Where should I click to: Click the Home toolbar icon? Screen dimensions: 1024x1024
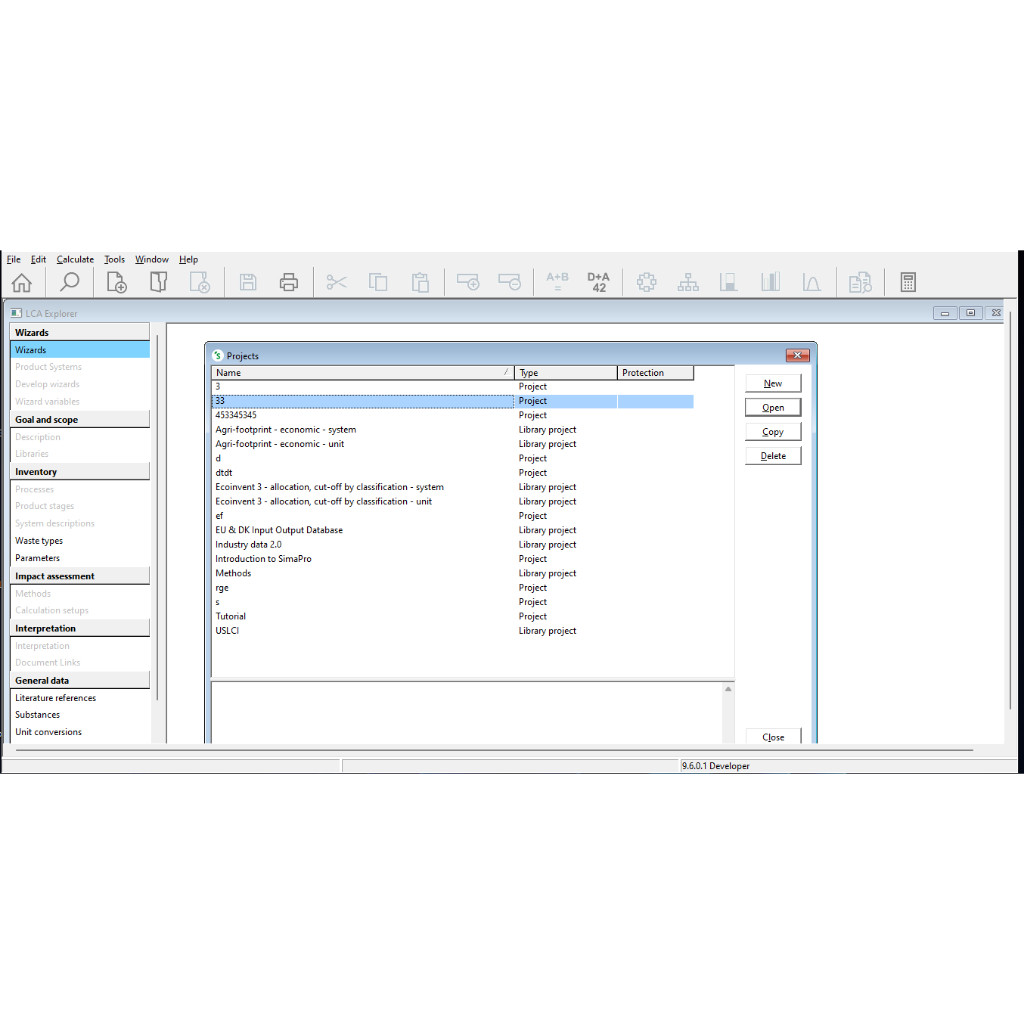point(22,283)
